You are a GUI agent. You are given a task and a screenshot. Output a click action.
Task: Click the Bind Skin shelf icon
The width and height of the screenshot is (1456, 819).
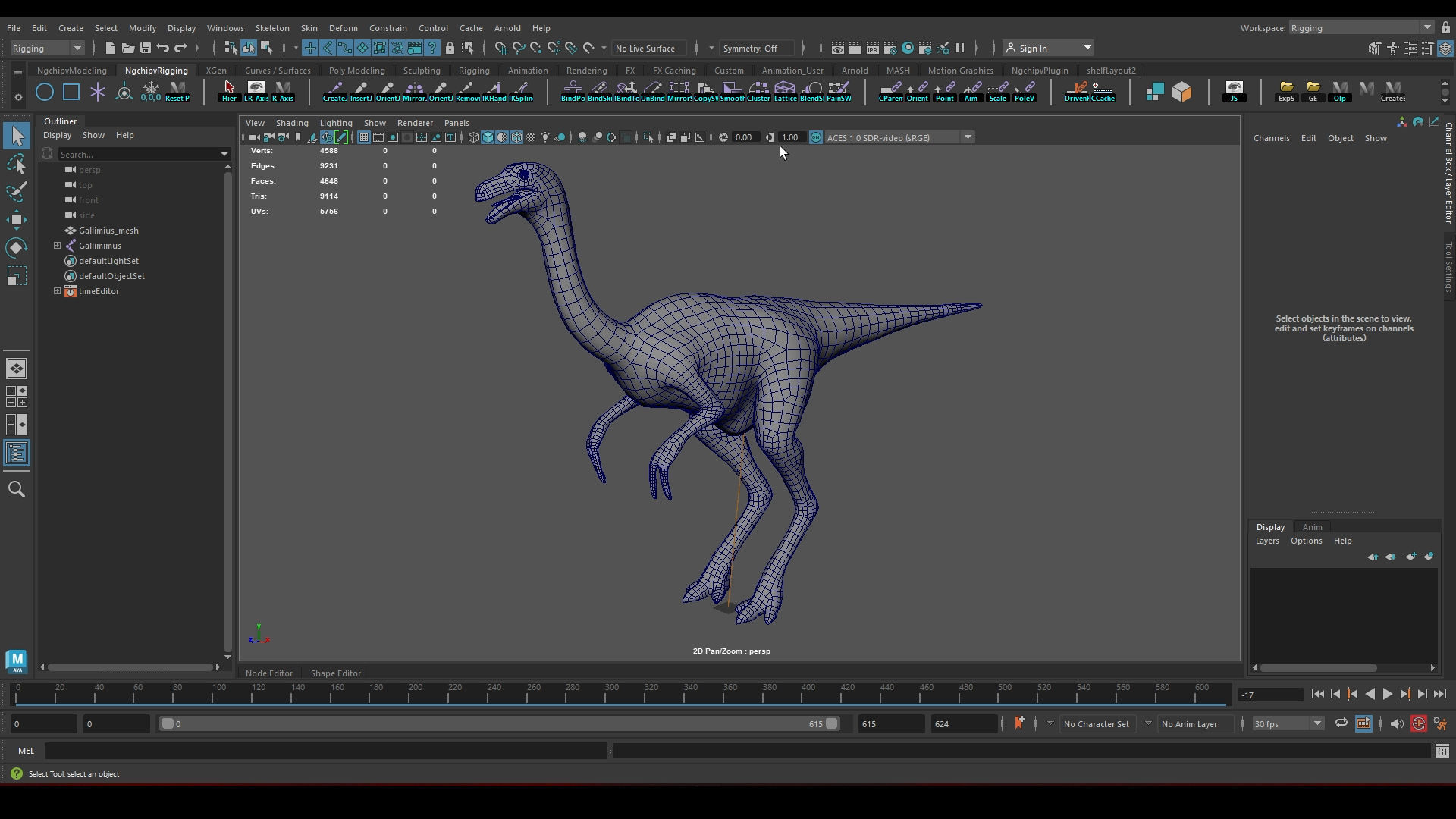(599, 92)
